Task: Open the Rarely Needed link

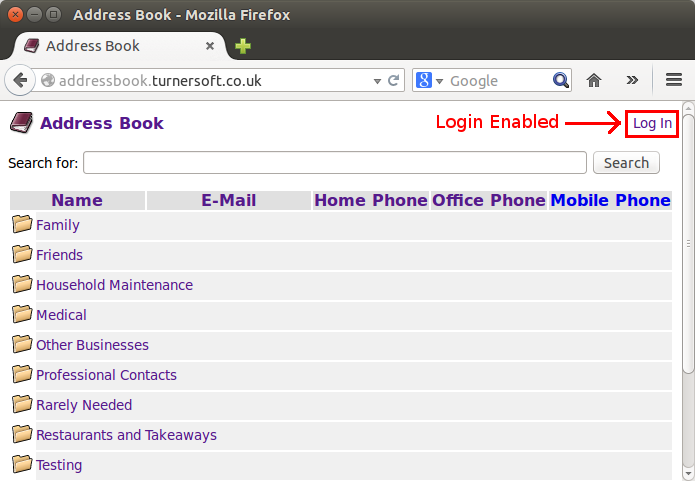Action: [84, 405]
